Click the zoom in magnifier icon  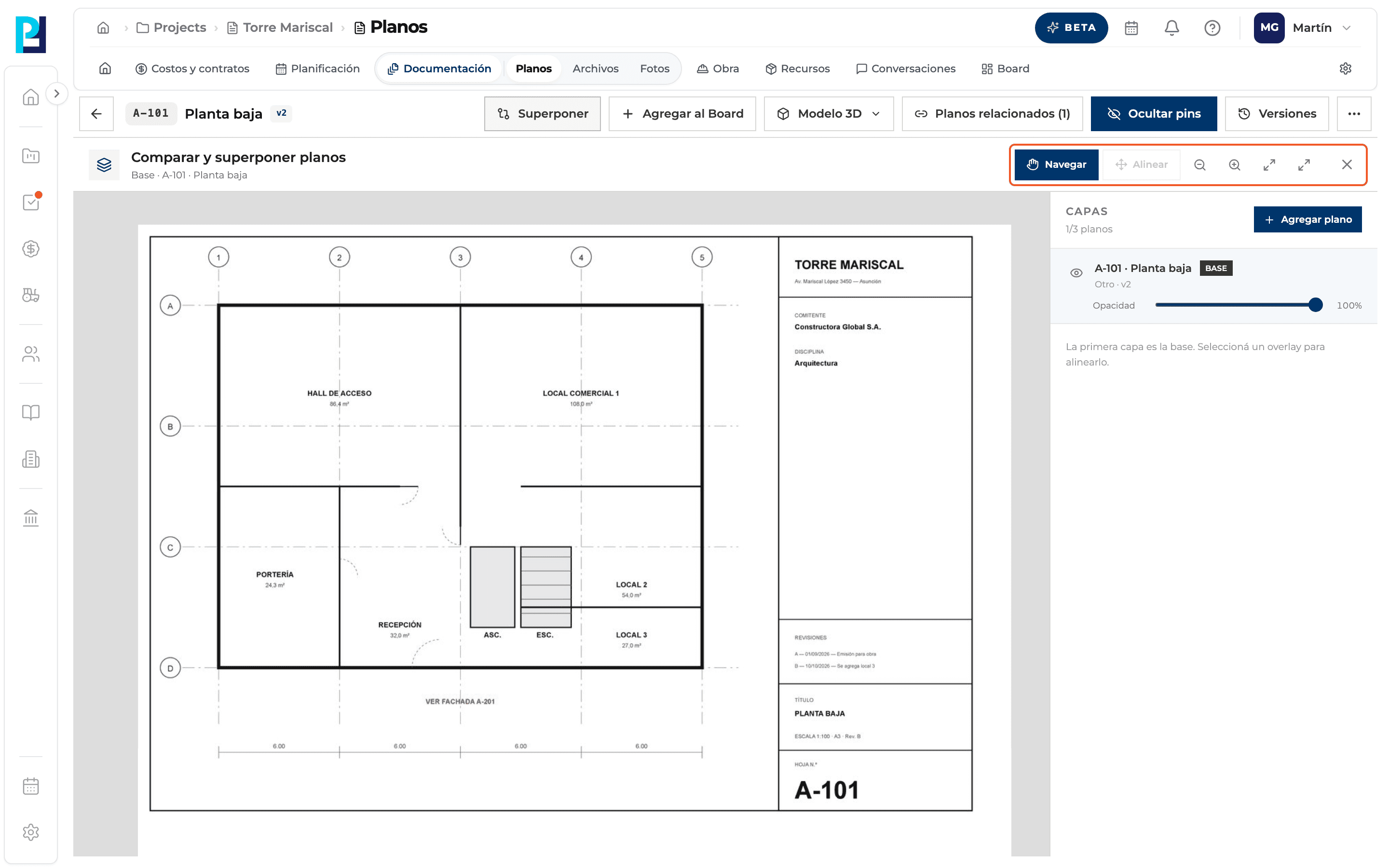1235,165
